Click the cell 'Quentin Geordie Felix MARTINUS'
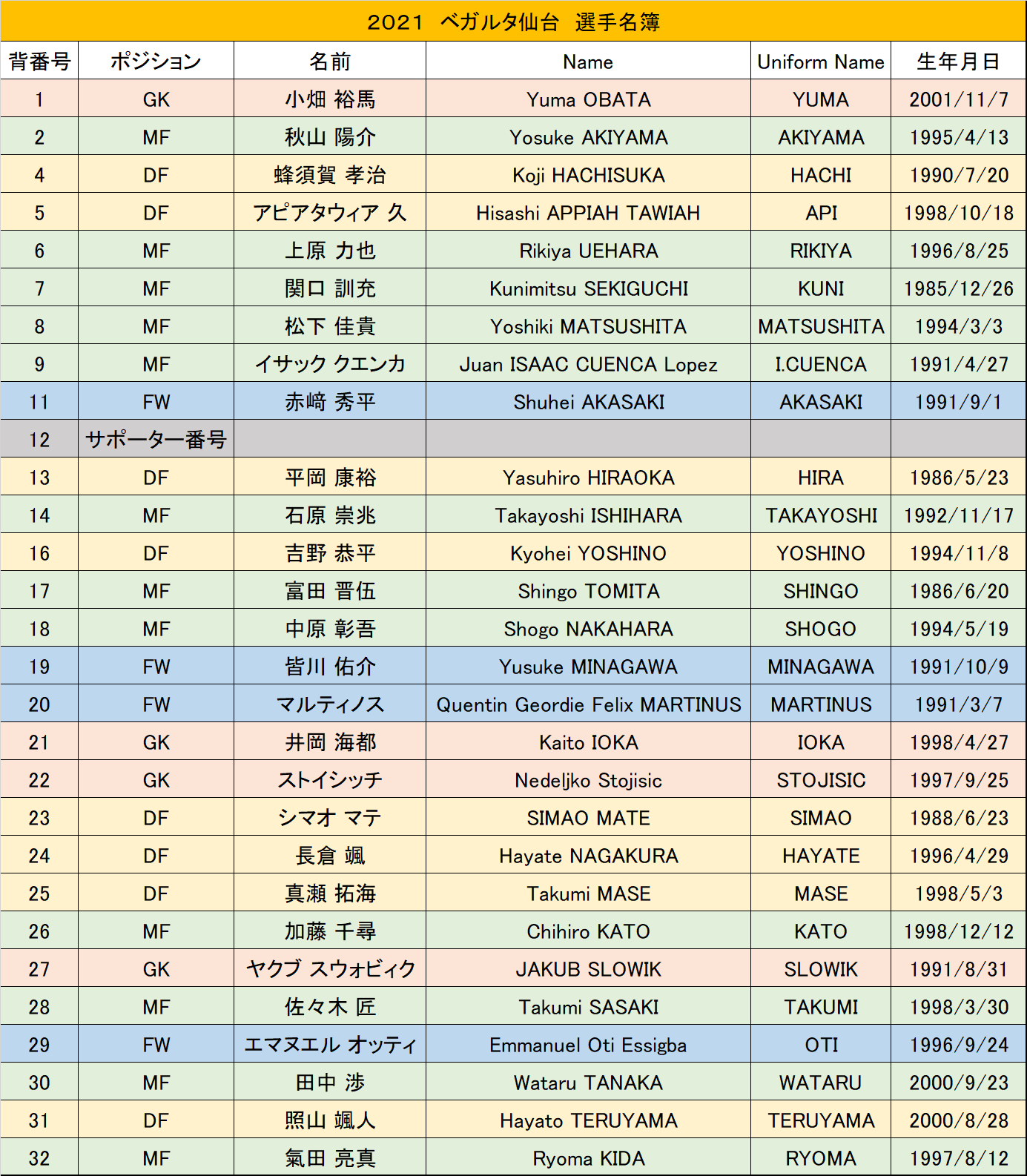The width and height of the screenshot is (1027, 1176). click(588, 704)
